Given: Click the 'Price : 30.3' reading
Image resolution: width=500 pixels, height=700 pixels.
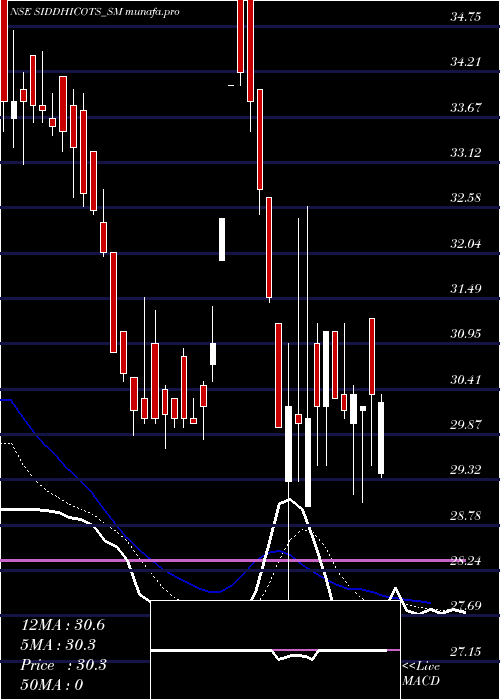Looking at the screenshot, I should click(x=63, y=665).
